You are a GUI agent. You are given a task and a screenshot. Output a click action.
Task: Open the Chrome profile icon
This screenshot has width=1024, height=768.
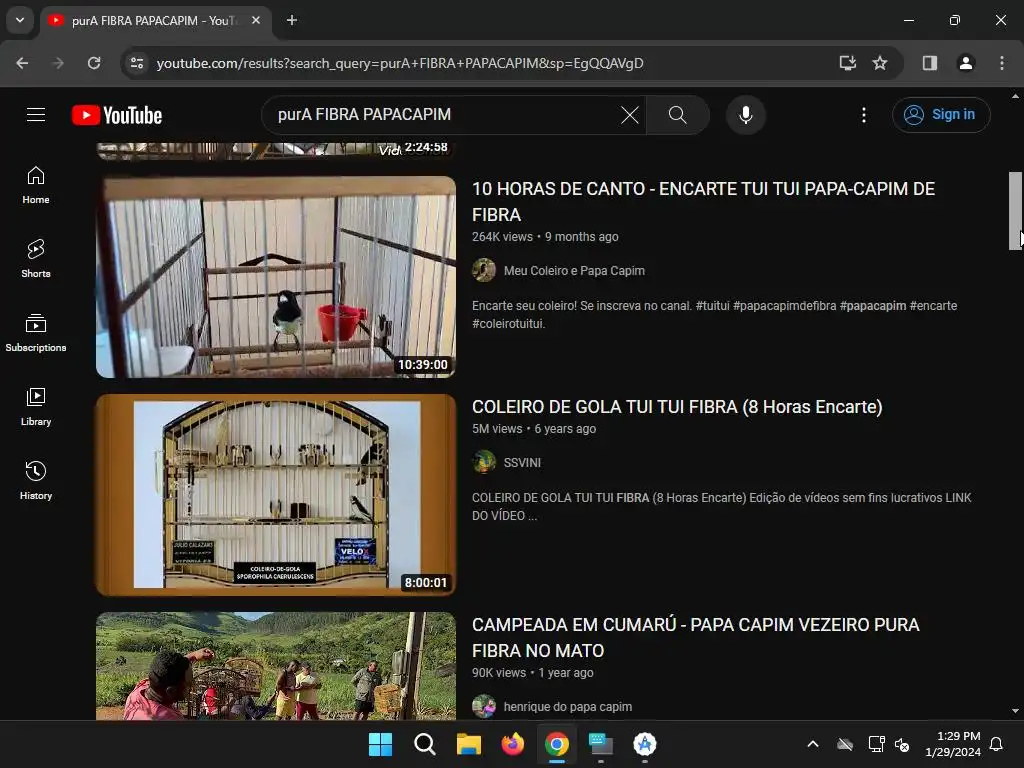(965, 63)
